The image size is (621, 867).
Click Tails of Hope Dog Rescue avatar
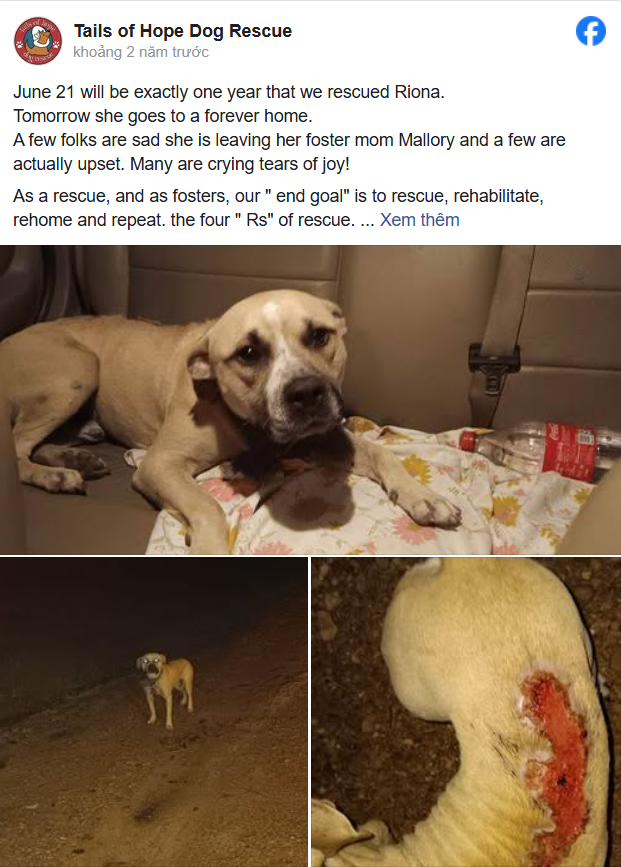(x=38, y=40)
